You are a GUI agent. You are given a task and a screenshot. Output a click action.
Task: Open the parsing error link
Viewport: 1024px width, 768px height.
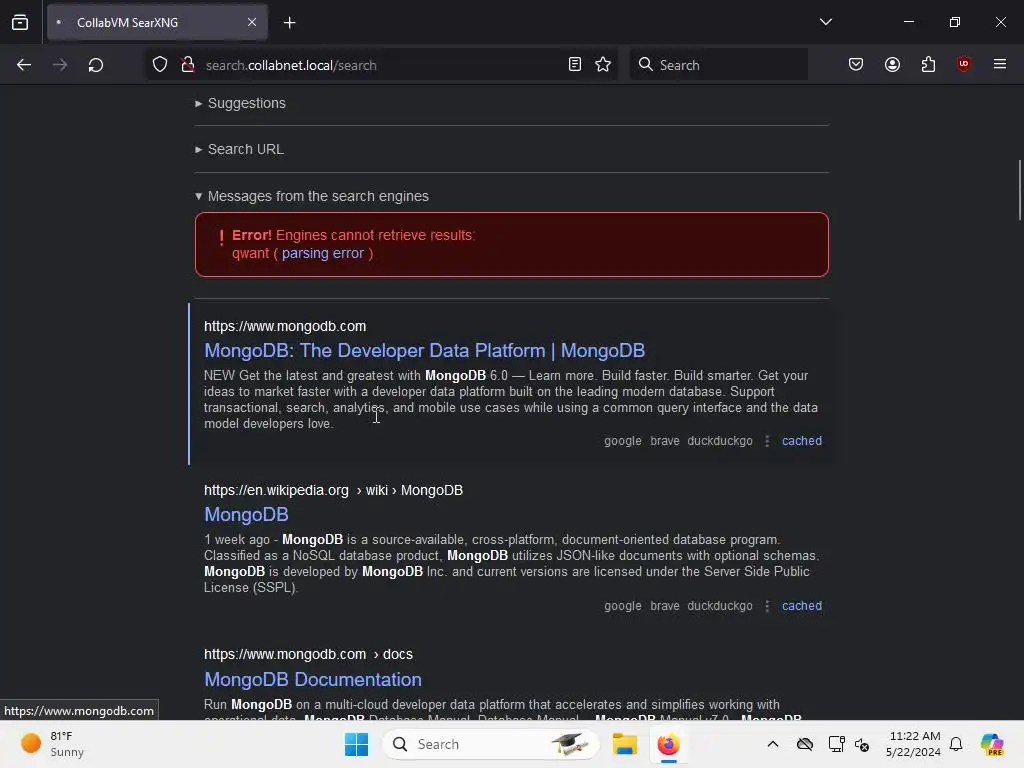click(x=323, y=253)
